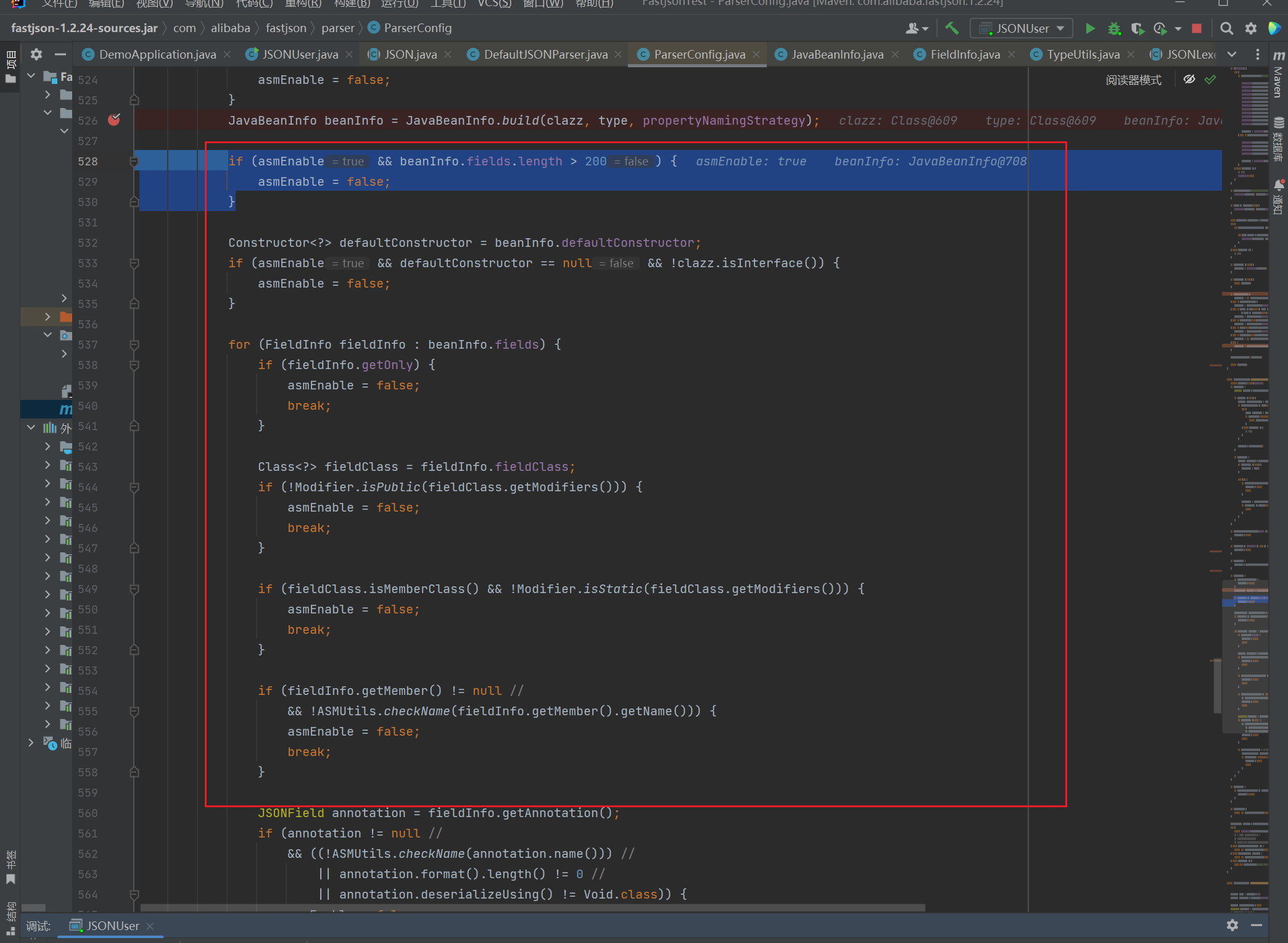Switch to the JavaBeanInfo.java tab
1288x943 pixels.
tap(836, 54)
